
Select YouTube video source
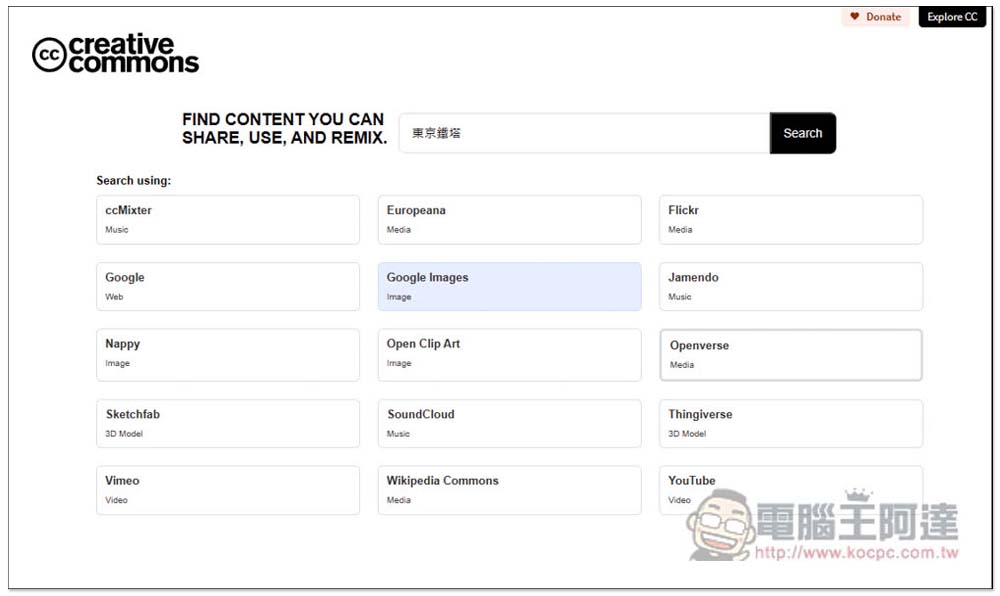click(x=791, y=490)
